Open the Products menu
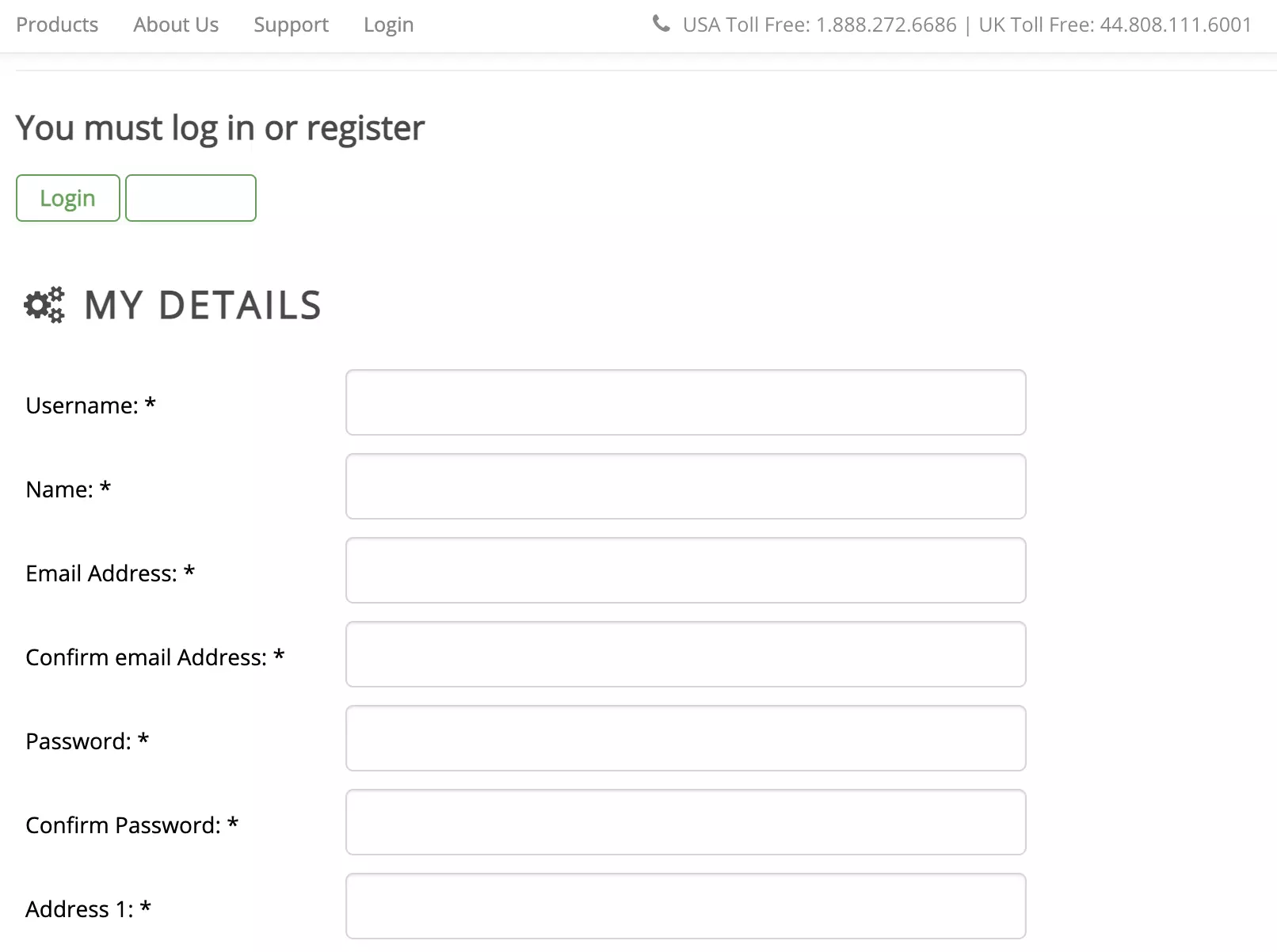 [x=56, y=25]
